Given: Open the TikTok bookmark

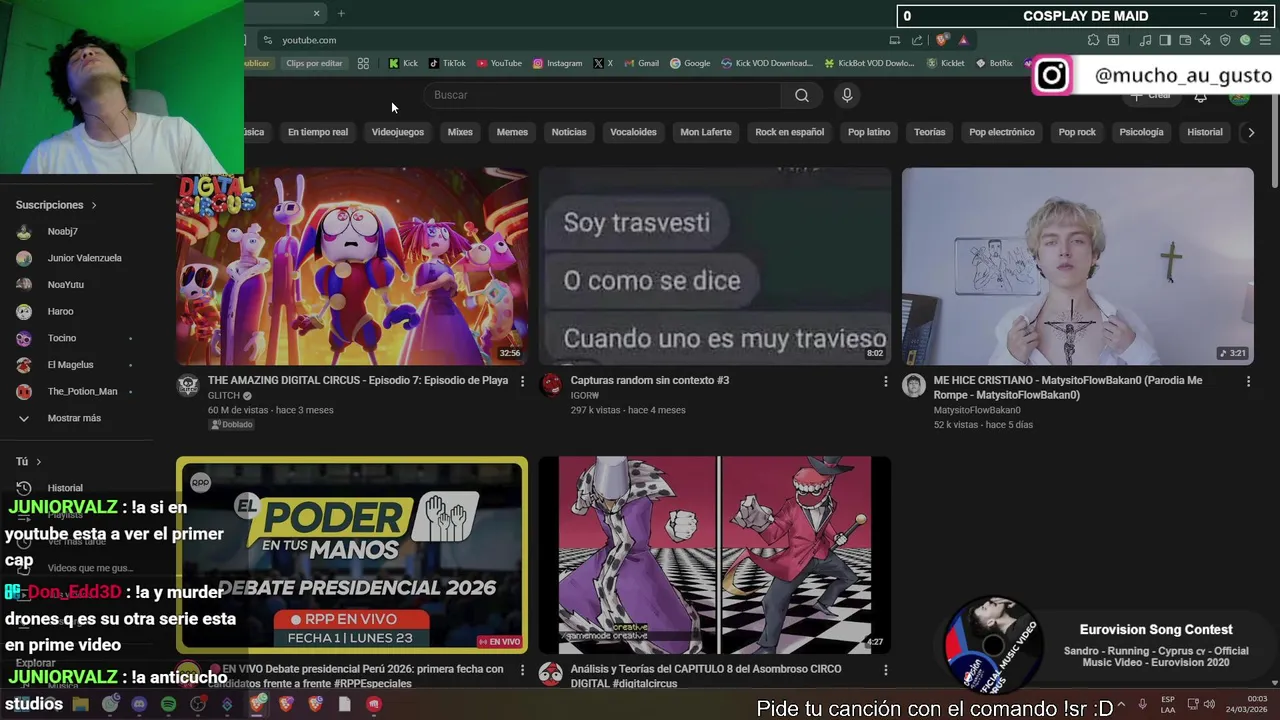Looking at the screenshot, I should pyautogui.click(x=447, y=63).
